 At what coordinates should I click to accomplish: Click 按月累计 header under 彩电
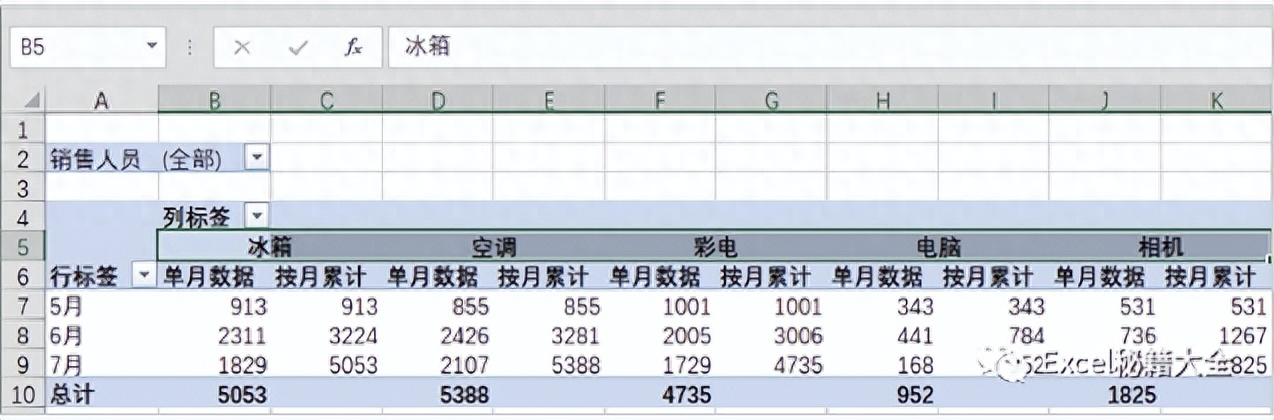click(x=771, y=276)
